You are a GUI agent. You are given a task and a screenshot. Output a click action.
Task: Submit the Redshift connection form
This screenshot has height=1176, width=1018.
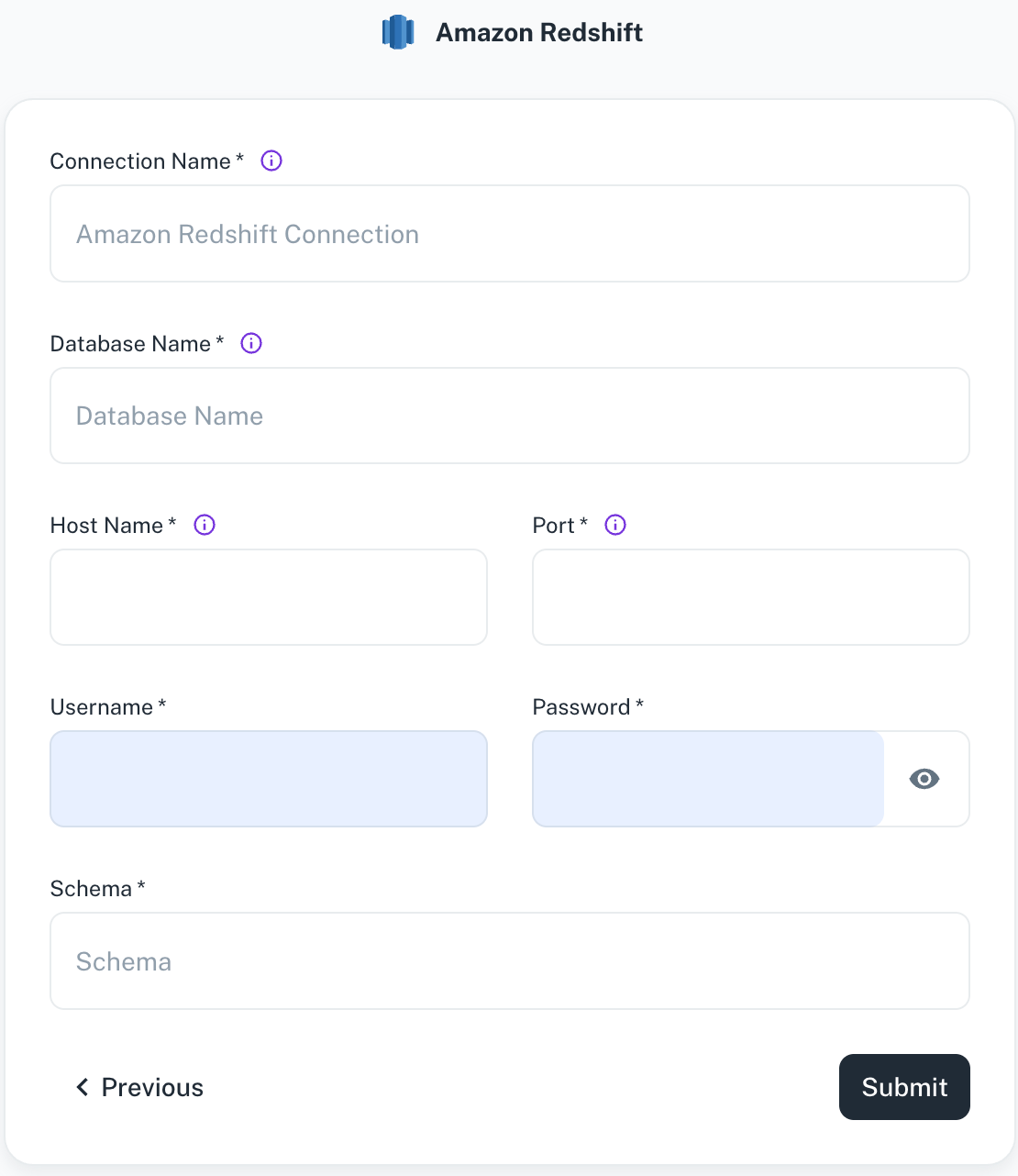click(x=904, y=1087)
